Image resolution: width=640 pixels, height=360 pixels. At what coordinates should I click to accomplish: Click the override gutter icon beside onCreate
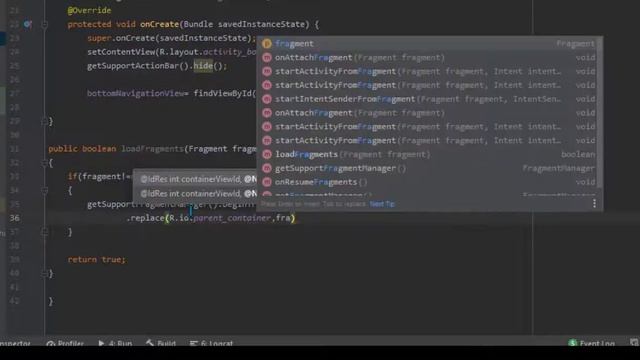tap(27, 24)
